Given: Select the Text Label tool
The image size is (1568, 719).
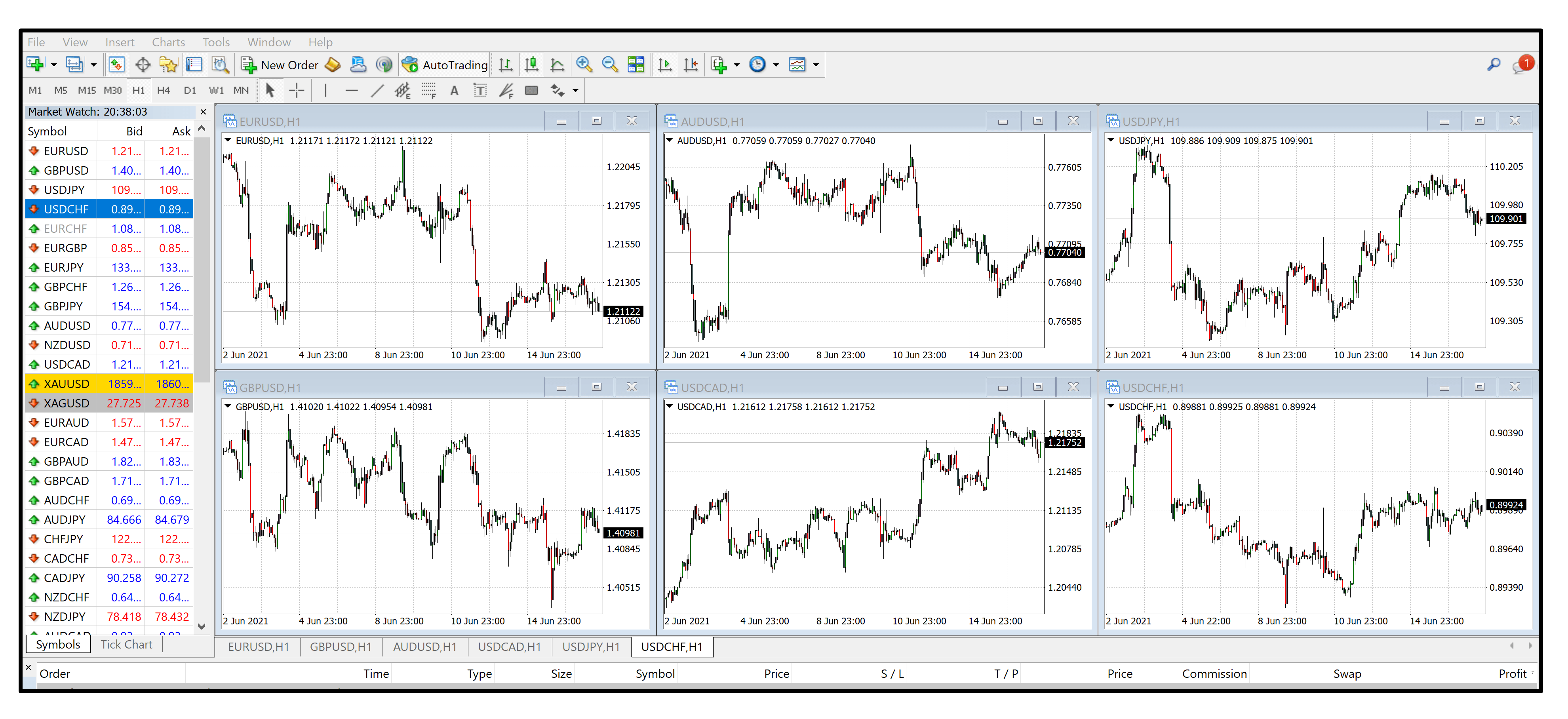Looking at the screenshot, I should (x=480, y=91).
